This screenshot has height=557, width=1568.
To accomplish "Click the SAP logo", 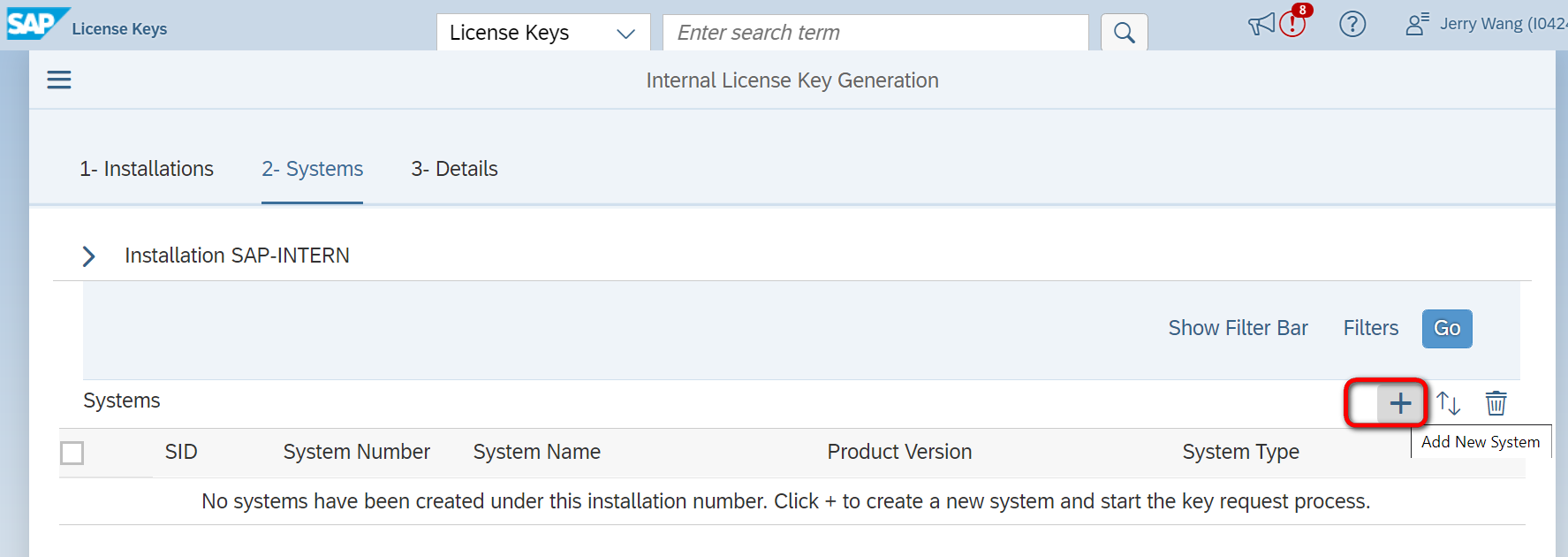I will (35, 24).
